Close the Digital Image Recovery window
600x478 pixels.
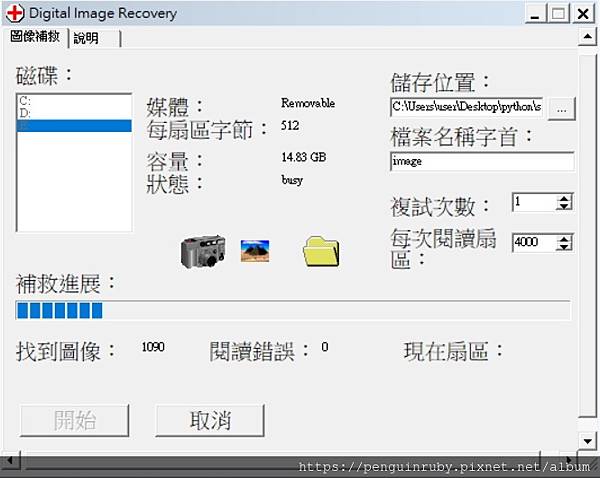583,14
